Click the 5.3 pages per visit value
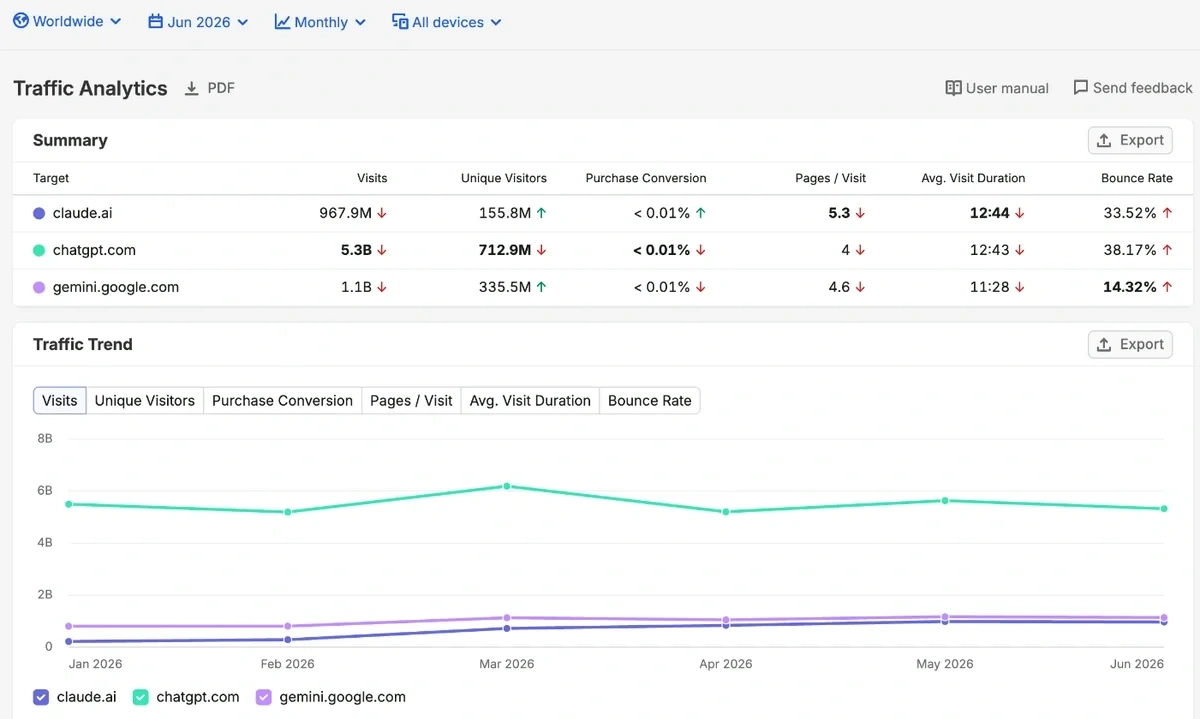 coord(839,213)
